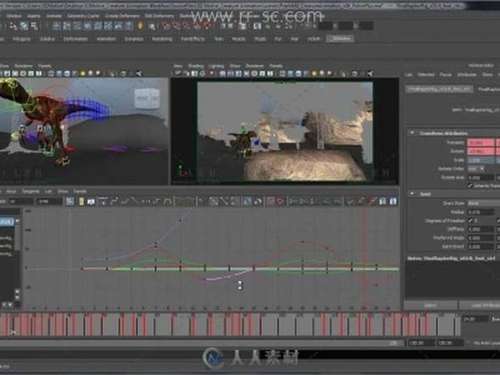Screen dimensions: 500x375
Task: Click the red Translate X value field
Action: pyautogui.click(x=481, y=143)
